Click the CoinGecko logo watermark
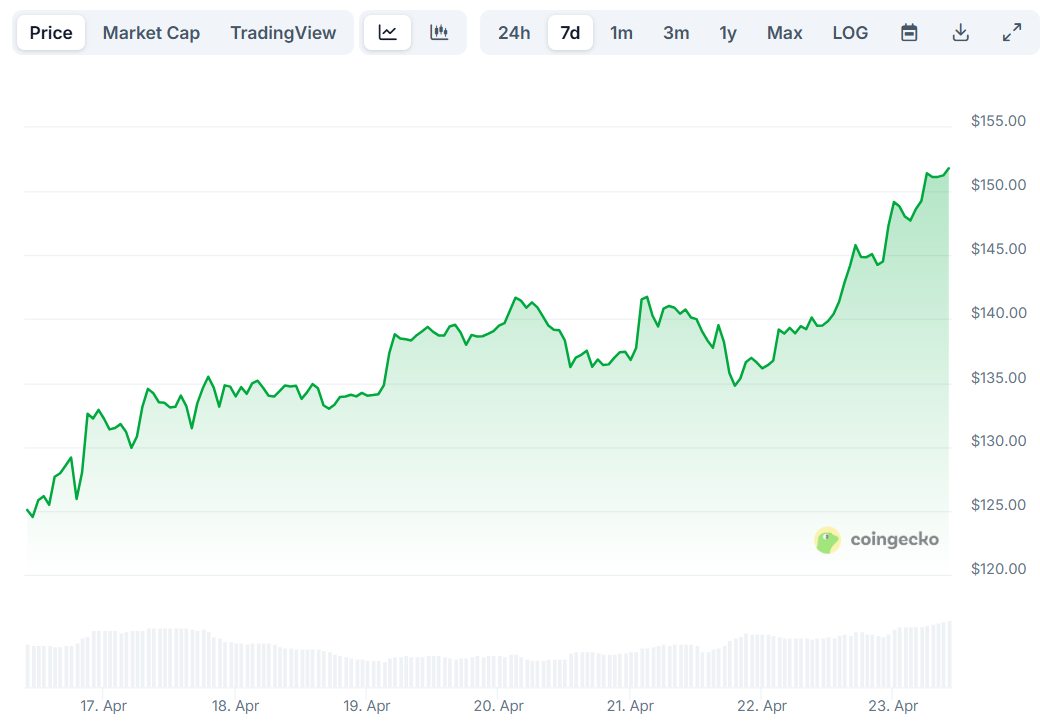Viewport: 1040px width, 722px height. [x=877, y=540]
